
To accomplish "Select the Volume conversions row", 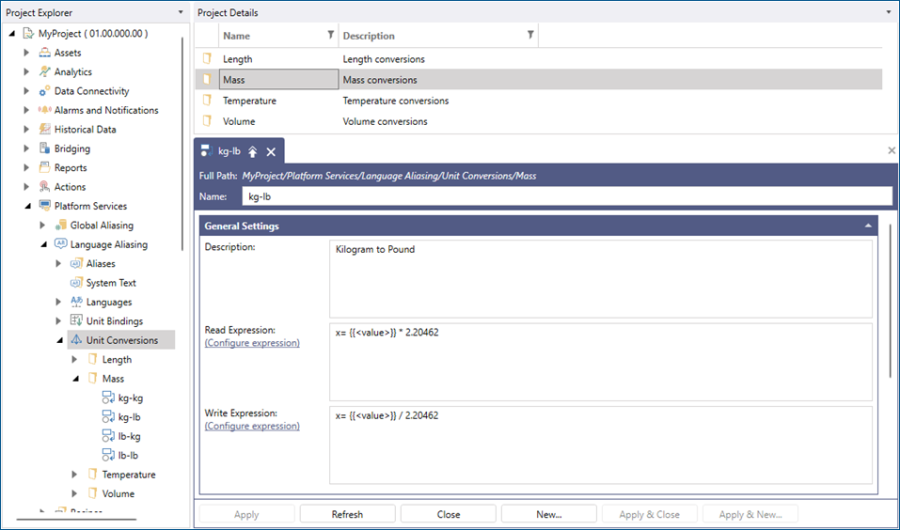I will [538, 121].
